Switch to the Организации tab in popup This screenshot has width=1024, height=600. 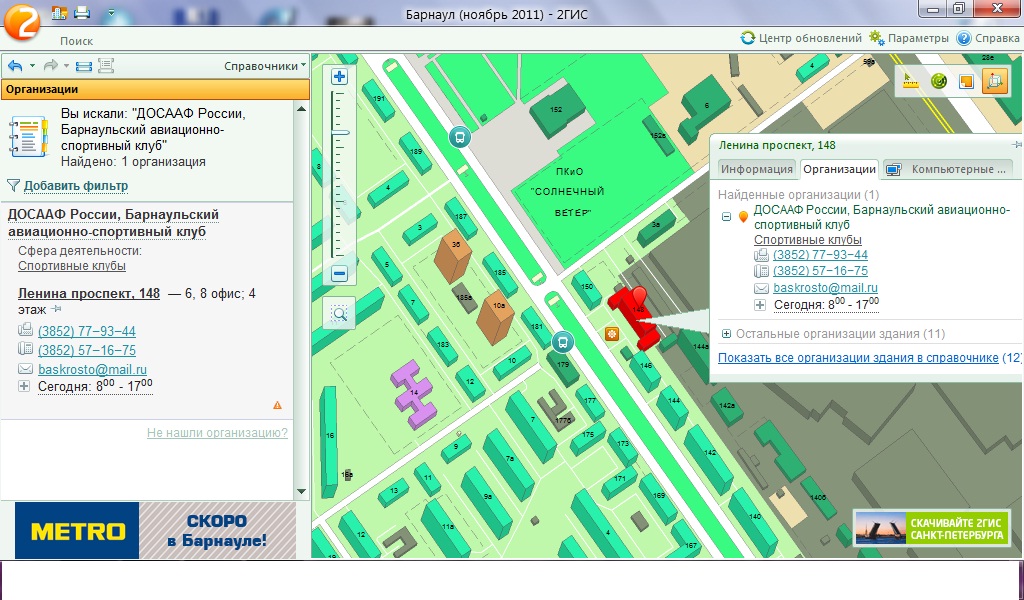point(839,169)
